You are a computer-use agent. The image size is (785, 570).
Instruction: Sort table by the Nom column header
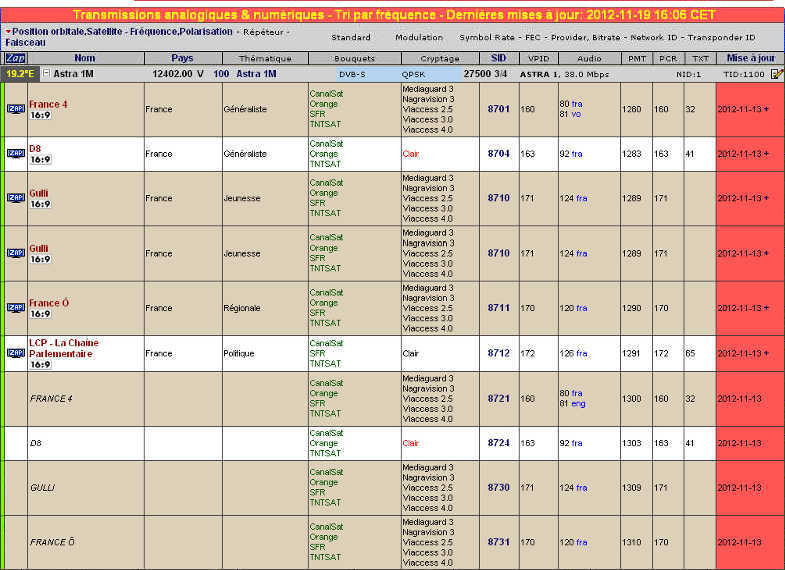(x=85, y=58)
